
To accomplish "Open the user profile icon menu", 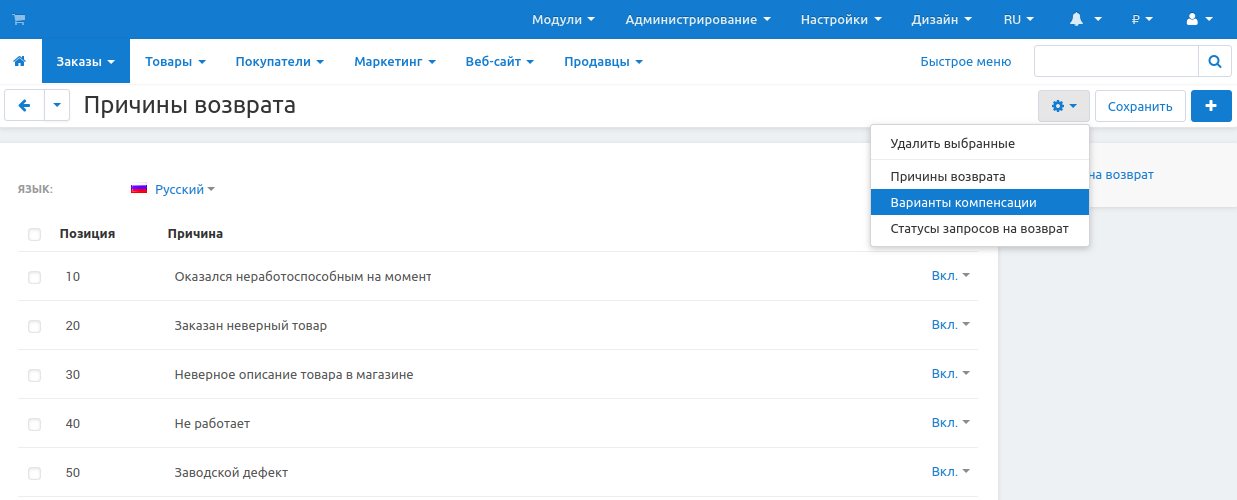I will click(1198, 19).
